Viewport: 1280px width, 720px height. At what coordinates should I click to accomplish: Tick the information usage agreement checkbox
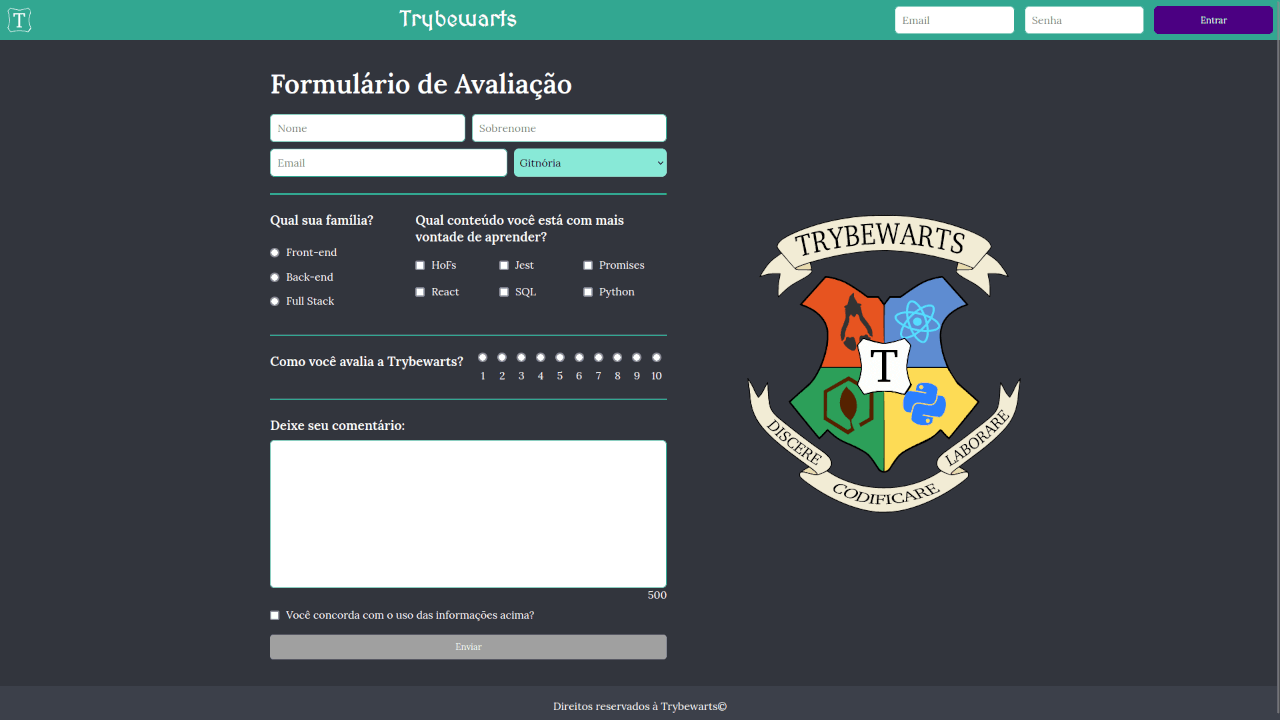tap(274, 615)
